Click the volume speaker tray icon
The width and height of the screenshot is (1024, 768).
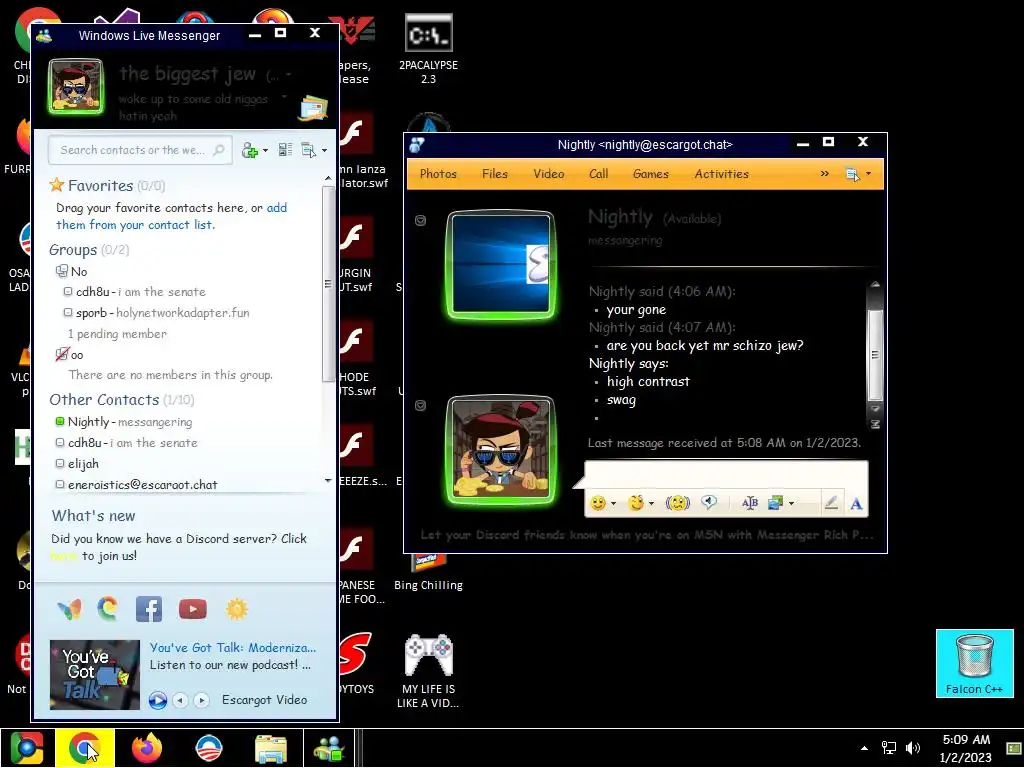[x=913, y=748]
